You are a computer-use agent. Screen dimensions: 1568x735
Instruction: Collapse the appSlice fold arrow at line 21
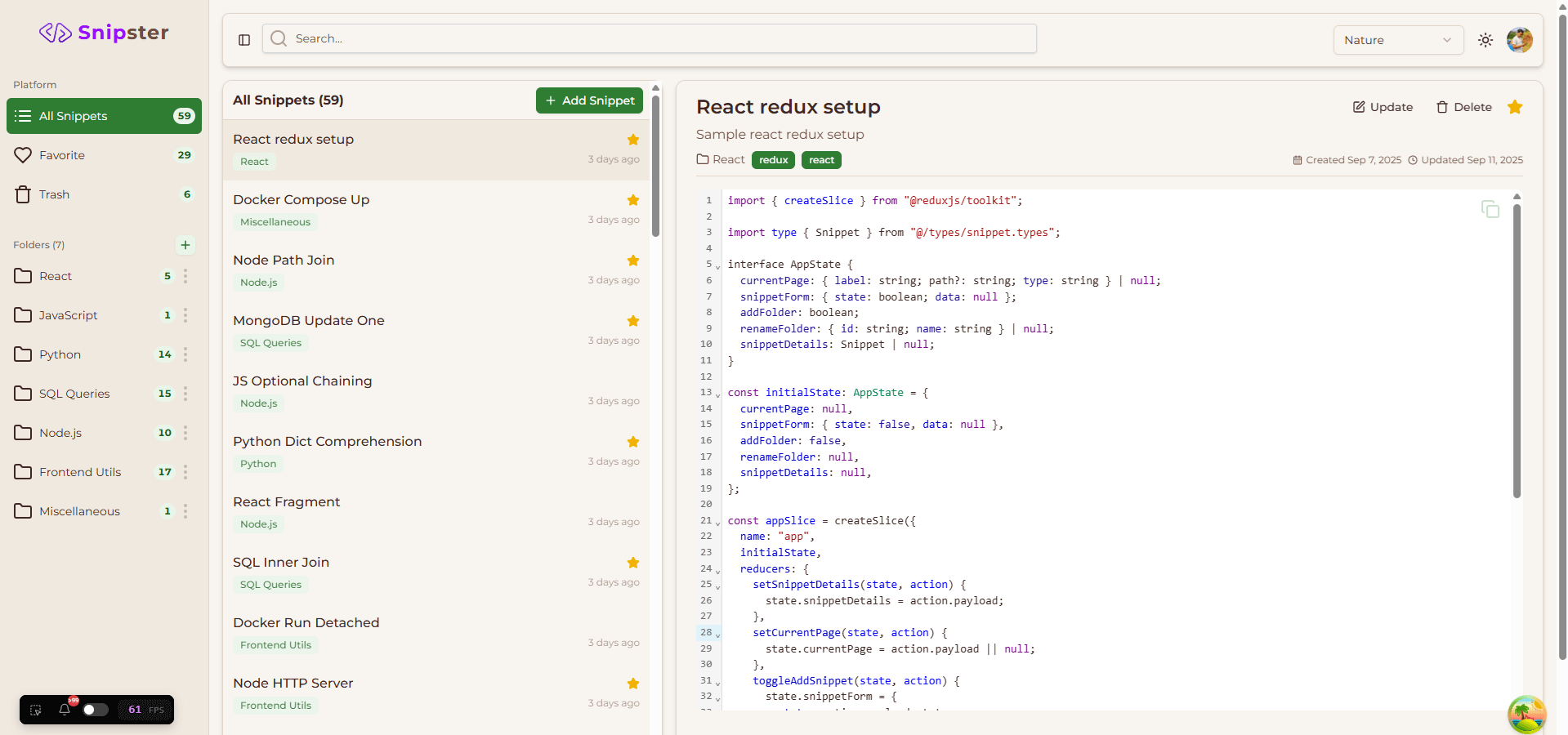click(718, 523)
